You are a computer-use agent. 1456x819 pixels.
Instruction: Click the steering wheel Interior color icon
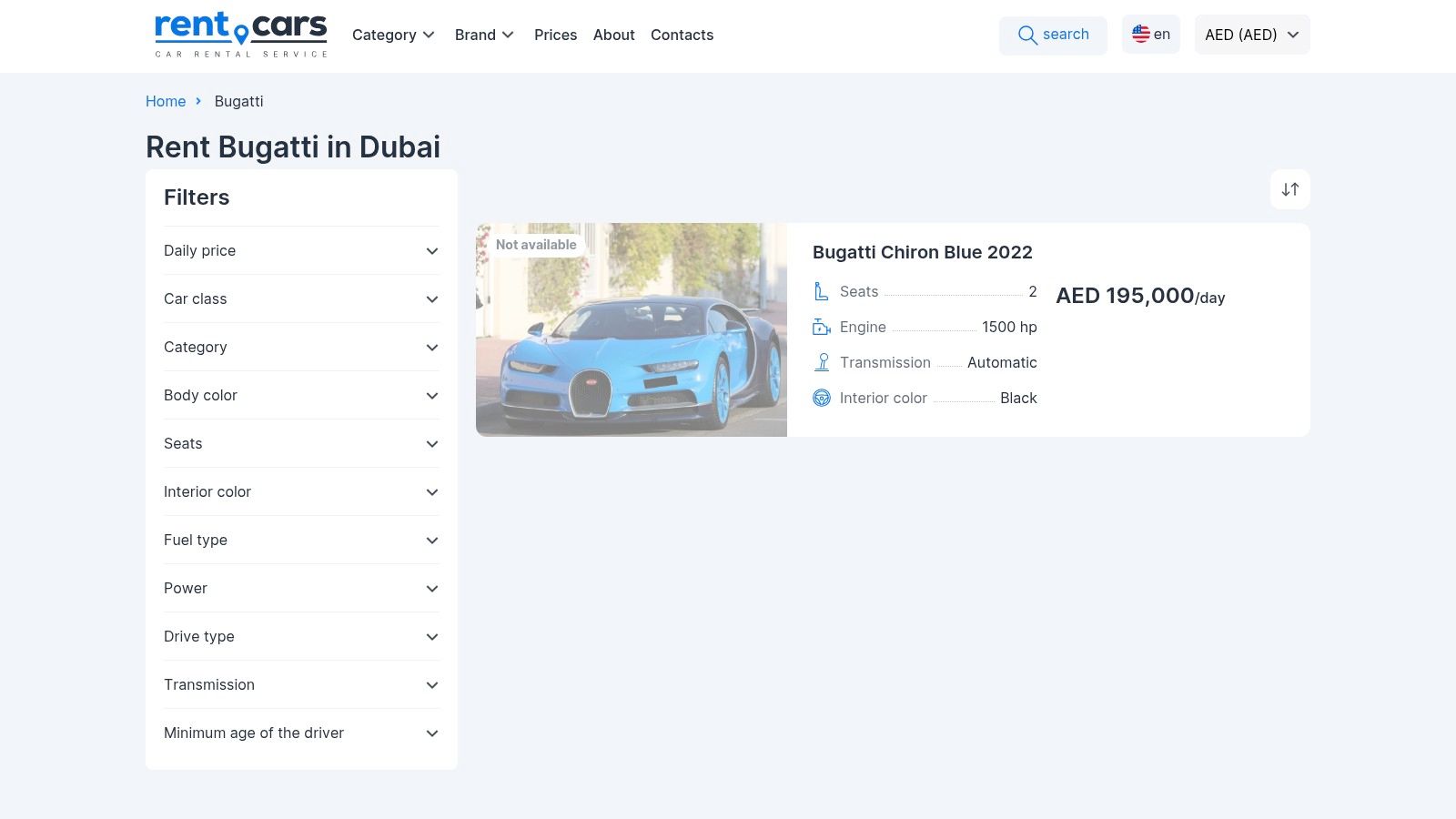coord(822,398)
